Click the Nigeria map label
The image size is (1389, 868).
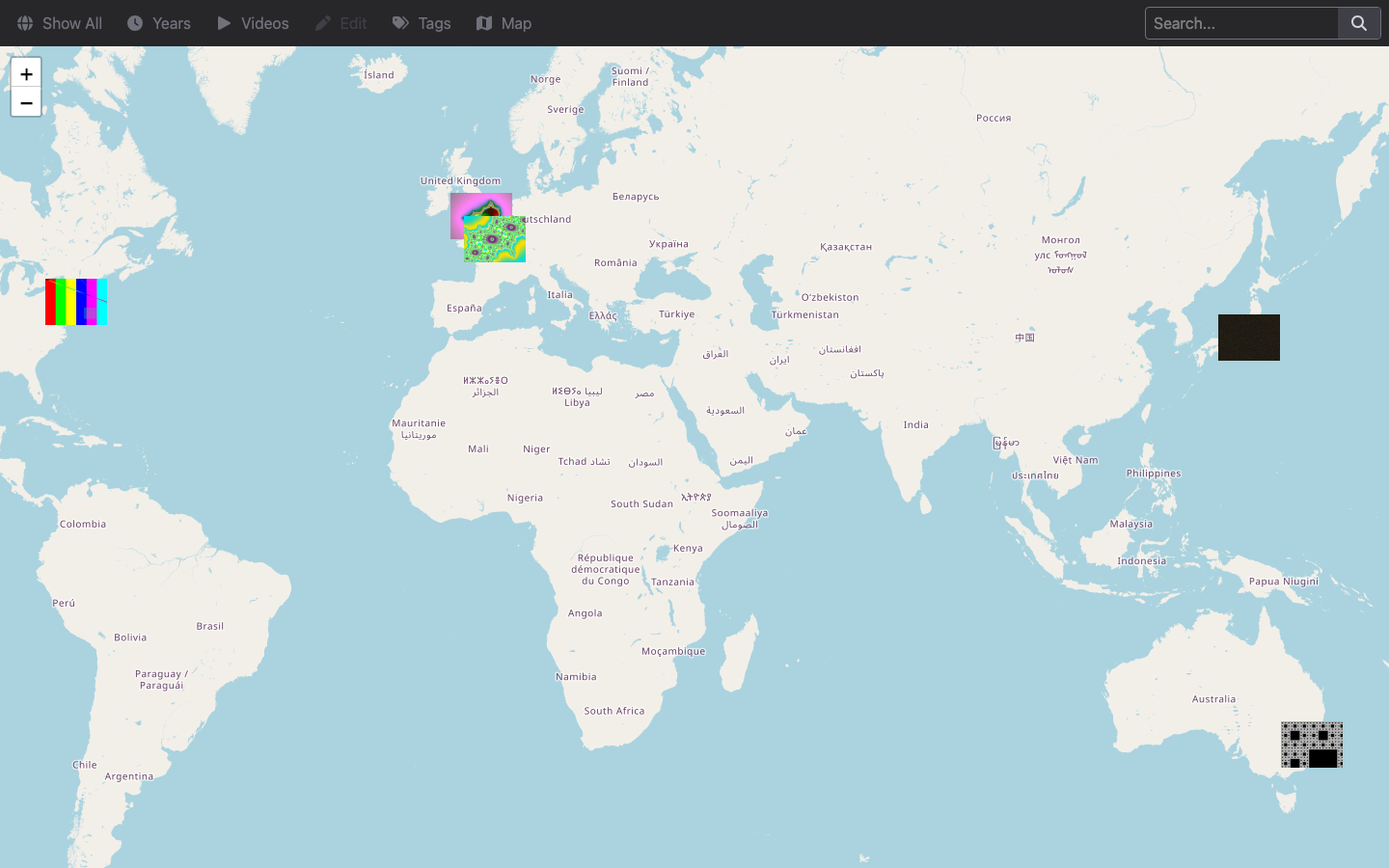(x=525, y=498)
